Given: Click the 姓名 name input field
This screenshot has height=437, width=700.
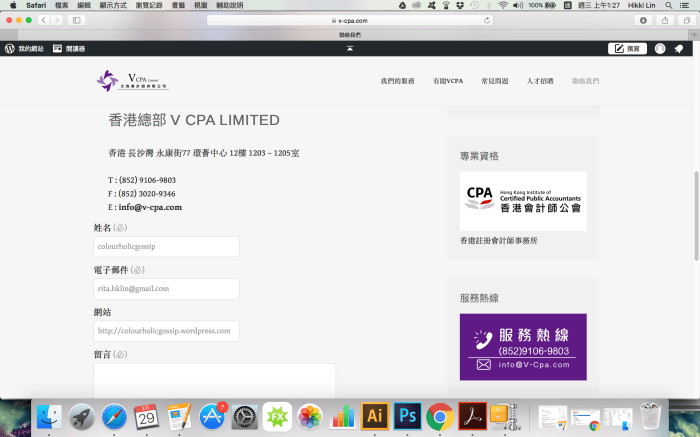Looking at the screenshot, I should pyautogui.click(x=166, y=246).
